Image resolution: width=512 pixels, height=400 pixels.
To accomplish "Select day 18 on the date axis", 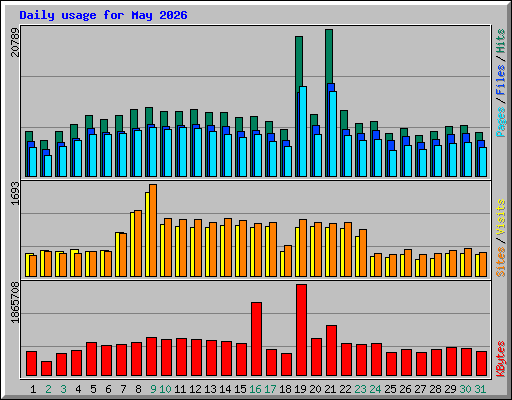I will pos(285,389).
